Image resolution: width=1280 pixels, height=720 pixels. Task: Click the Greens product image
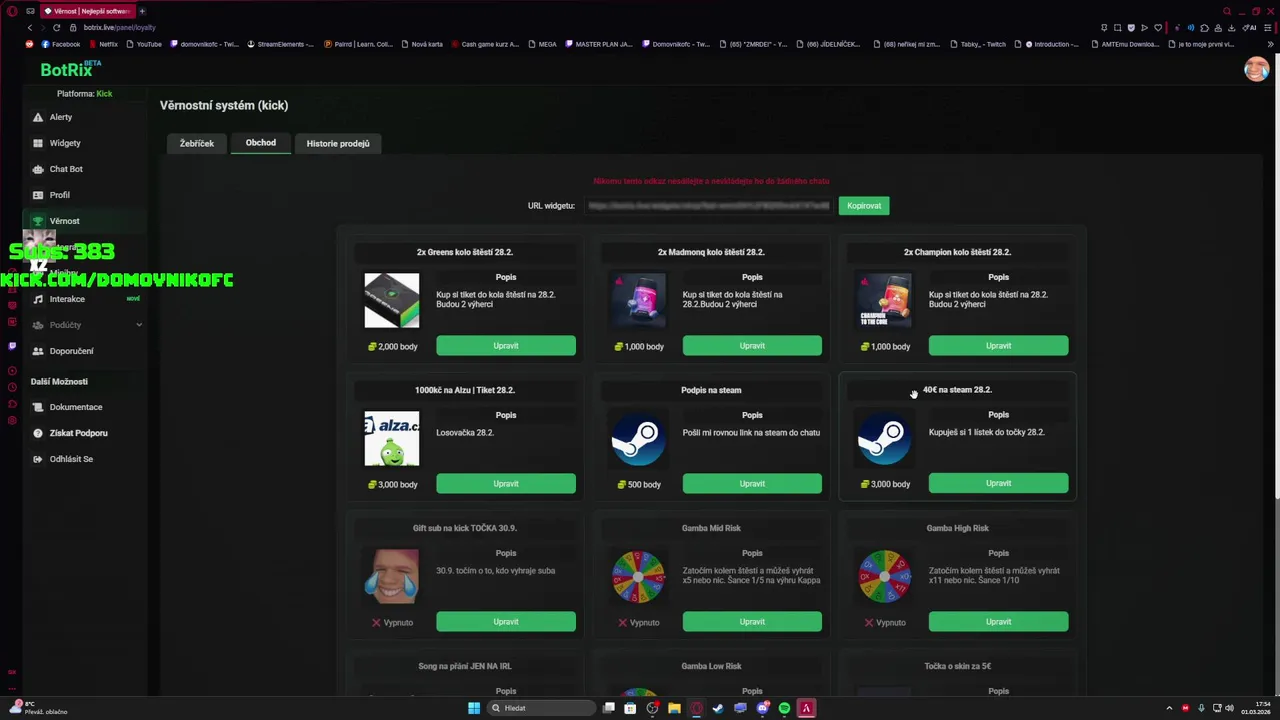click(x=392, y=300)
